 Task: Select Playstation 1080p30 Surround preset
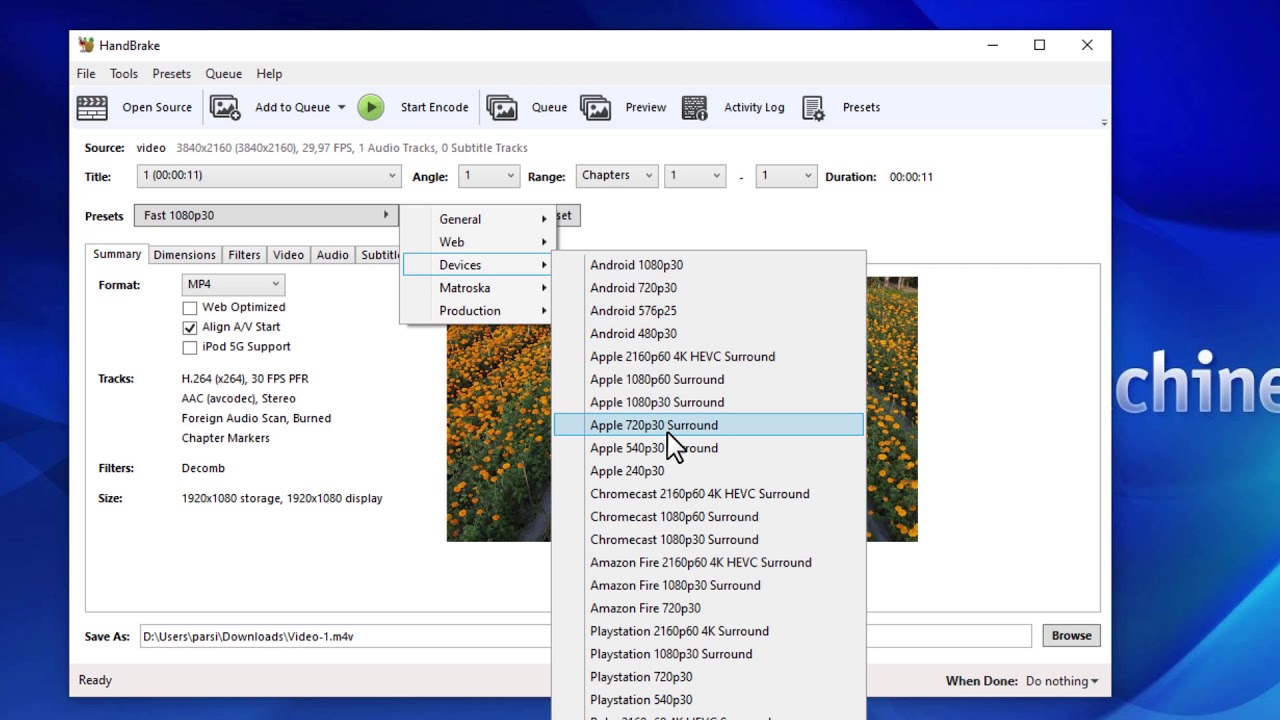coord(708,654)
